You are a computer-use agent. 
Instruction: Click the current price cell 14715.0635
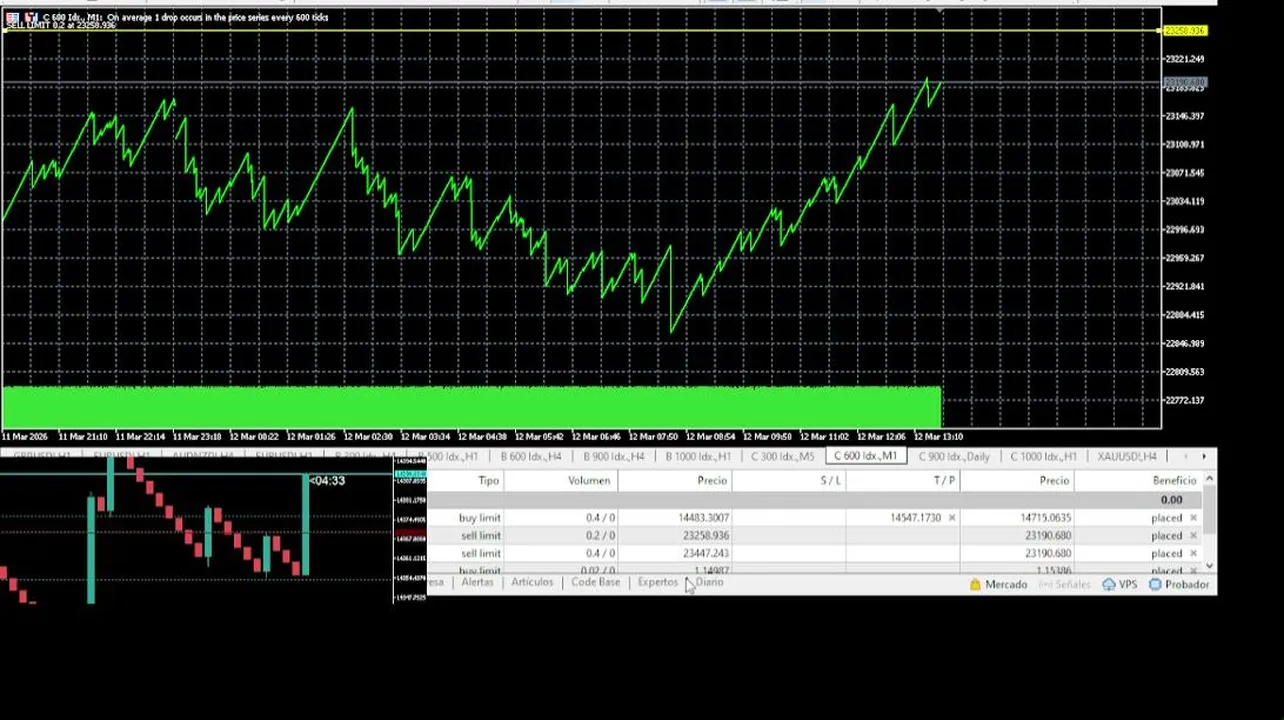tap(1045, 518)
